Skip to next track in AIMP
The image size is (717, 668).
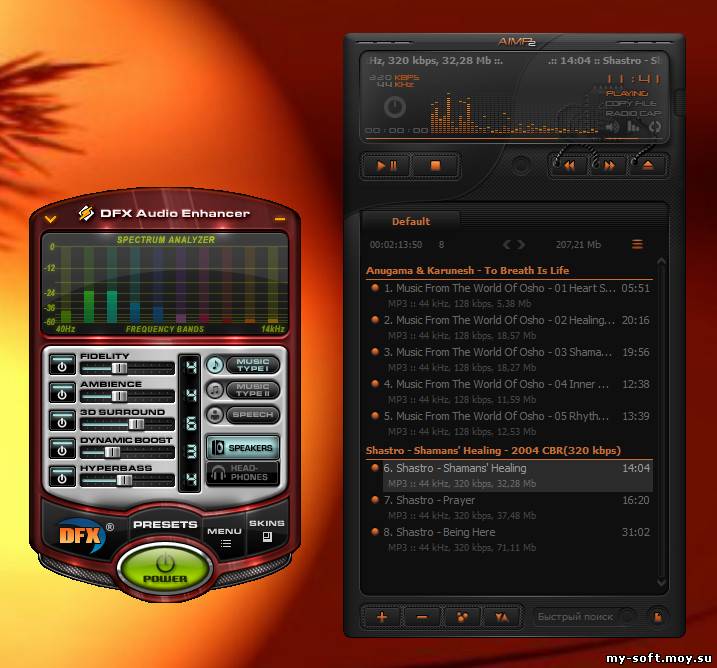[x=609, y=166]
